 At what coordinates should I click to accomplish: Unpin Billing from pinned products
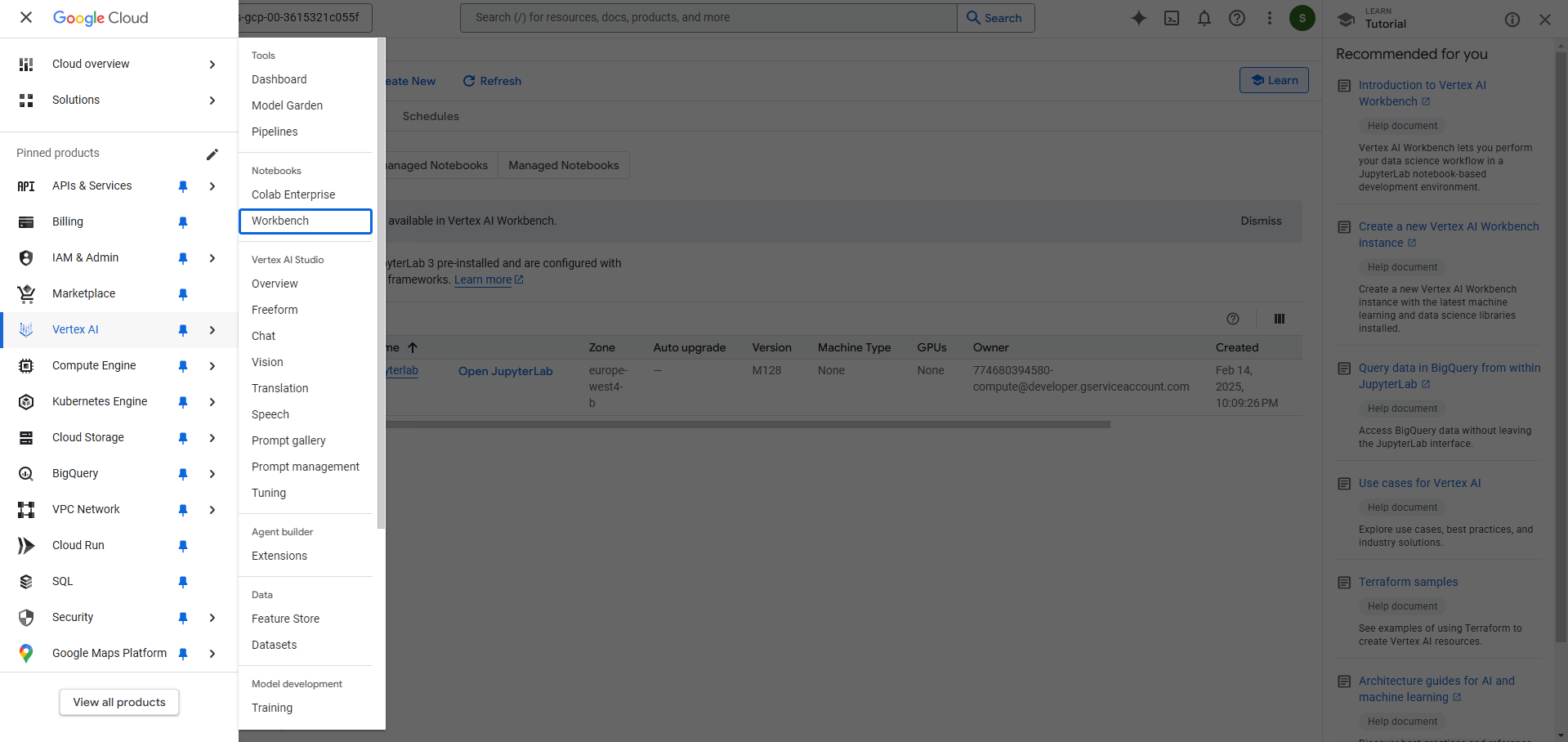pyautogui.click(x=183, y=222)
